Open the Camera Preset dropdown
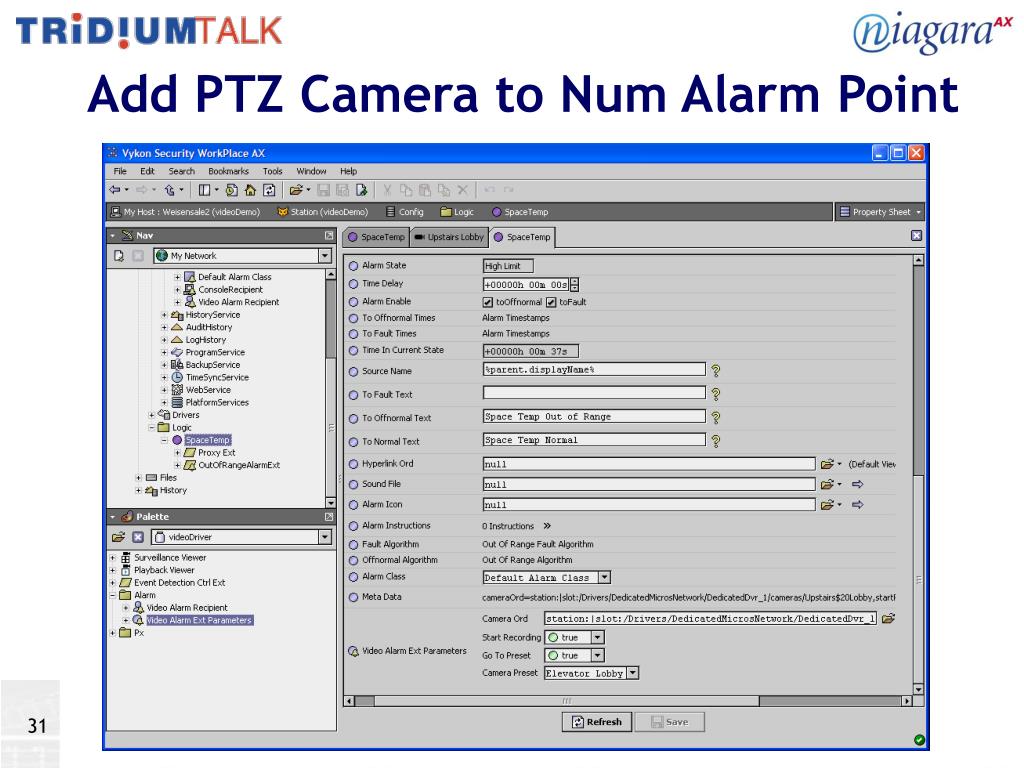 (632, 673)
